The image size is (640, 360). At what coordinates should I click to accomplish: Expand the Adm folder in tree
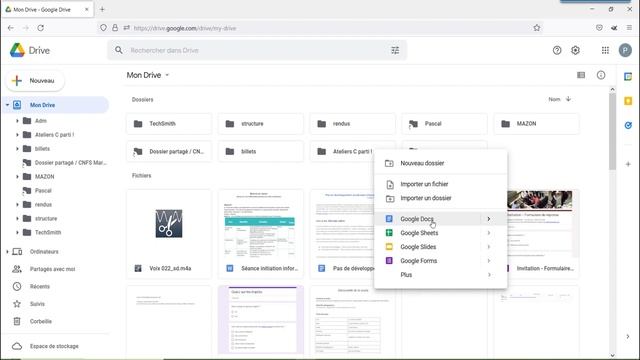point(17,121)
